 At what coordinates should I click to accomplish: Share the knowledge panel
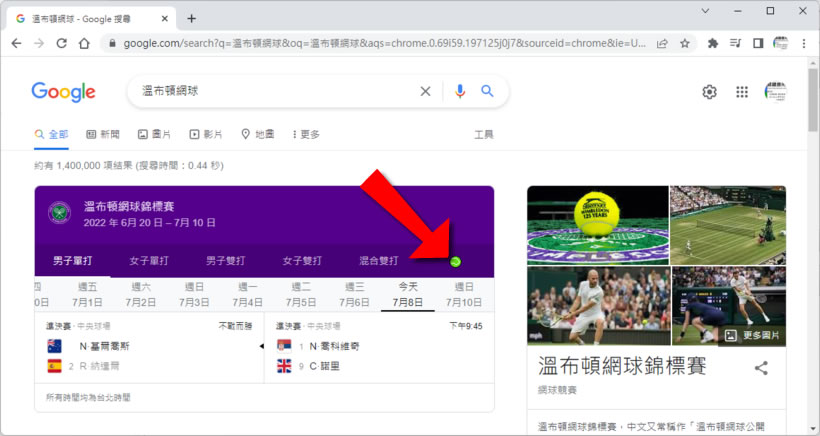pos(761,368)
